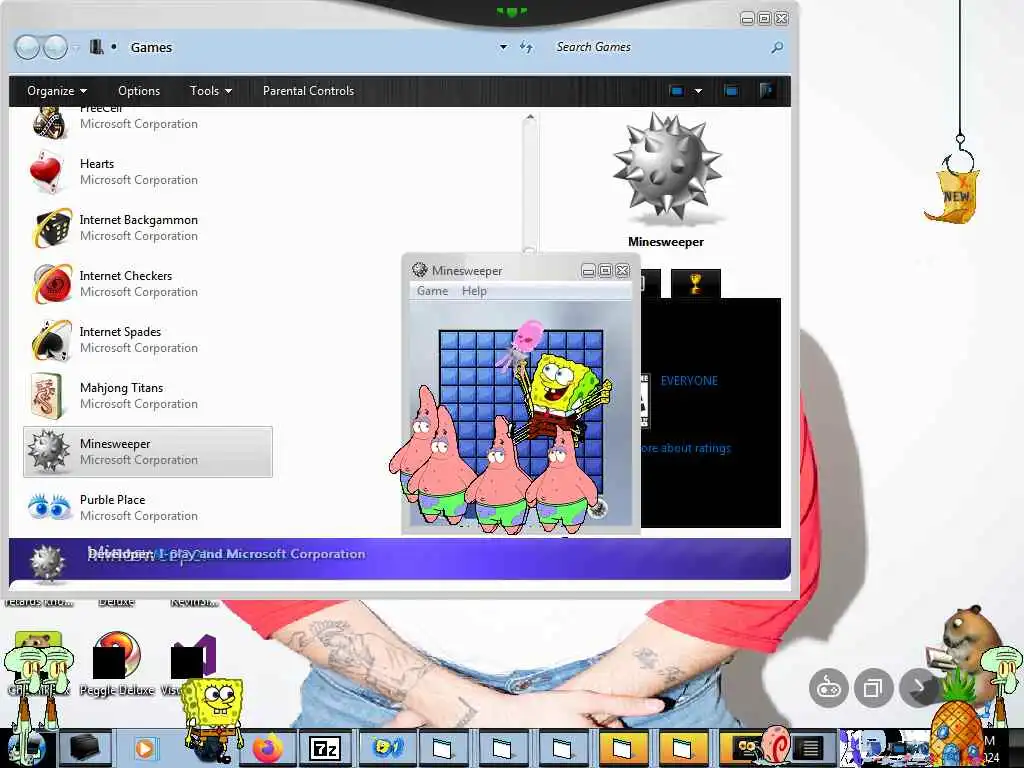Select the Internet Spades icon
This screenshot has height=768, width=1024.
coord(52,340)
